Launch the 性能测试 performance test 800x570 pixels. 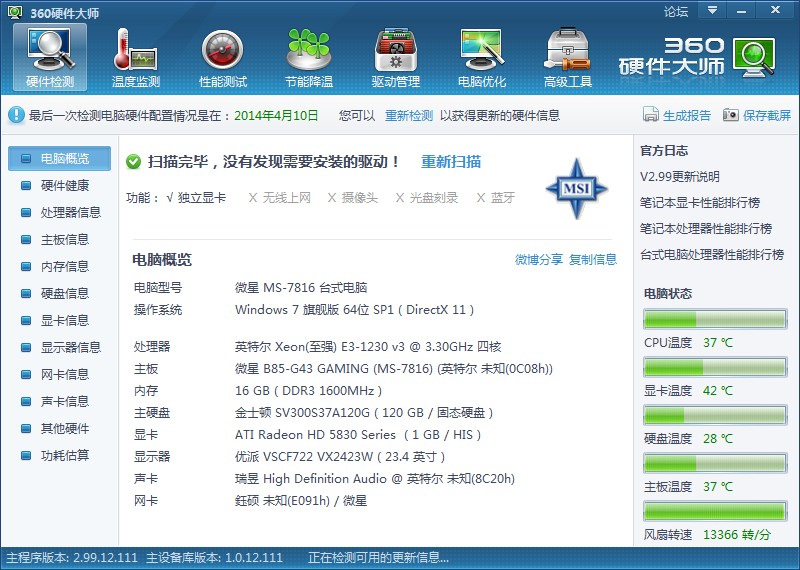click(x=222, y=57)
